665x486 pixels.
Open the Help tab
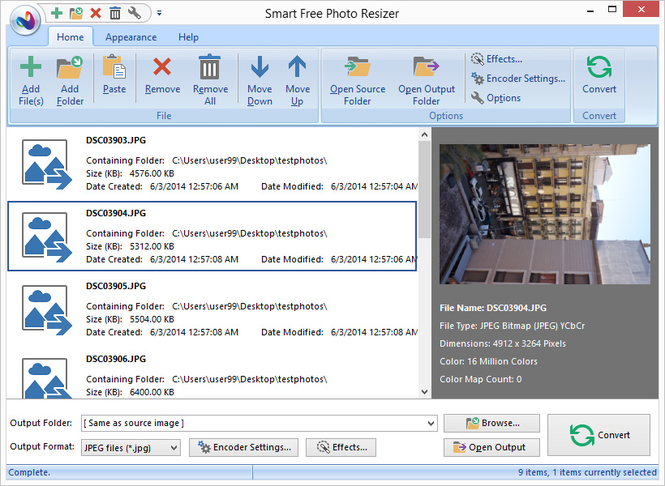[x=188, y=37]
